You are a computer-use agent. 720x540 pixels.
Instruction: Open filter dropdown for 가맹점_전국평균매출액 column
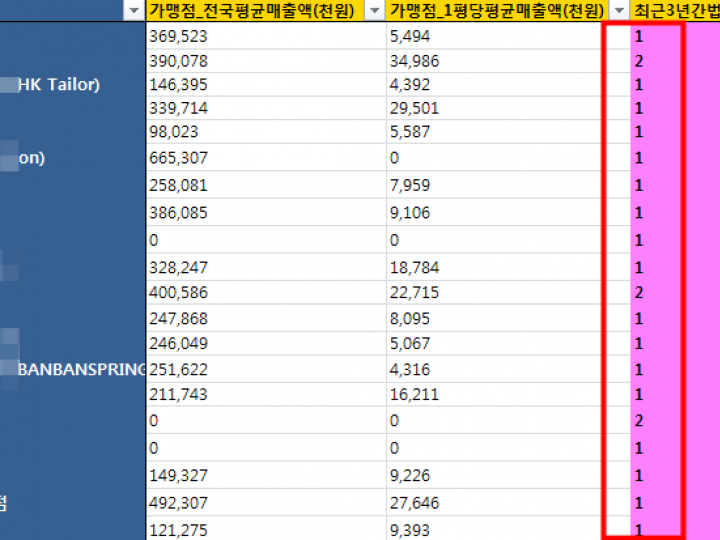pos(375,11)
